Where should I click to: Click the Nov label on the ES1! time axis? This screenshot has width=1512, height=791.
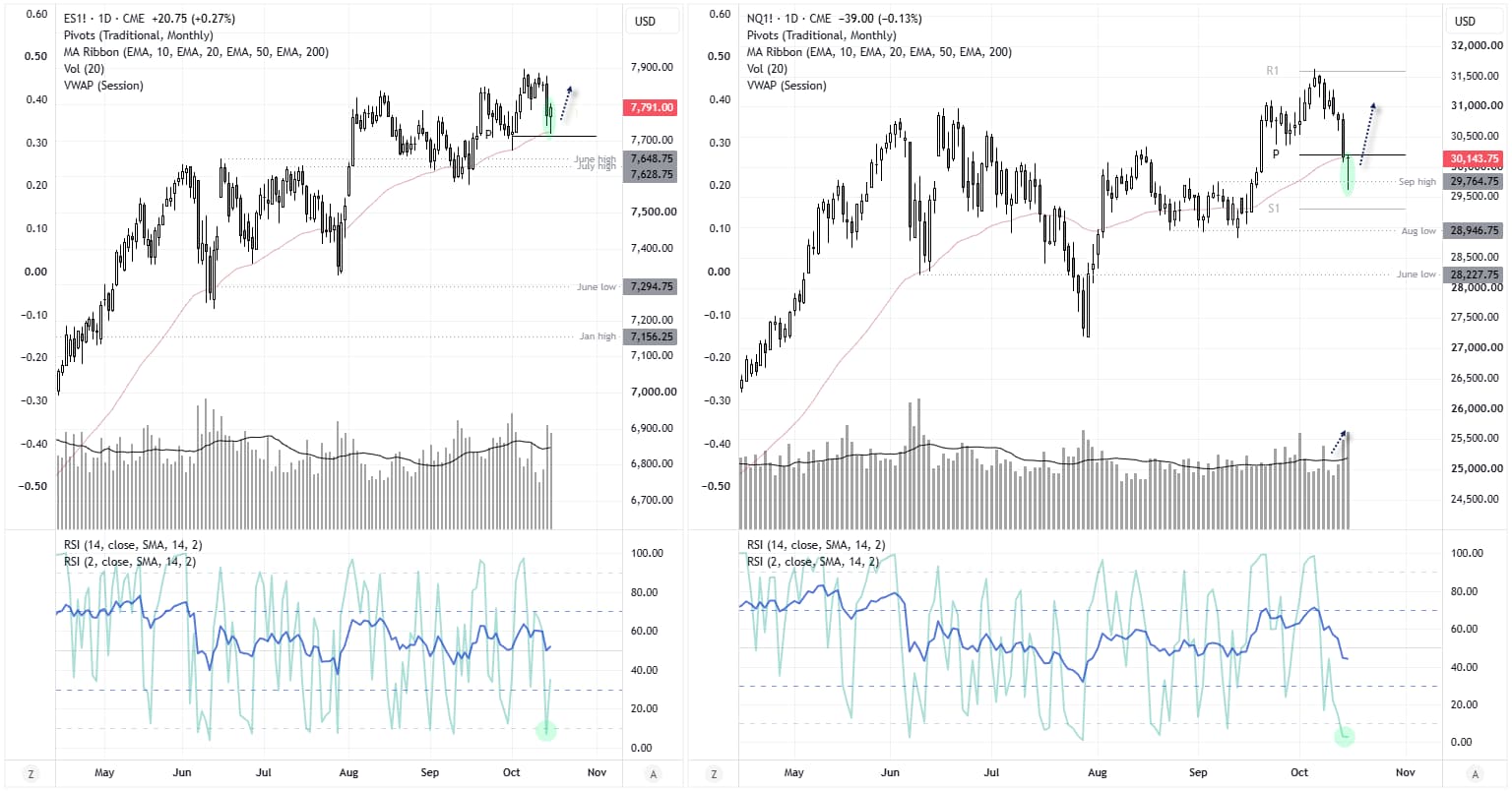click(x=597, y=773)
